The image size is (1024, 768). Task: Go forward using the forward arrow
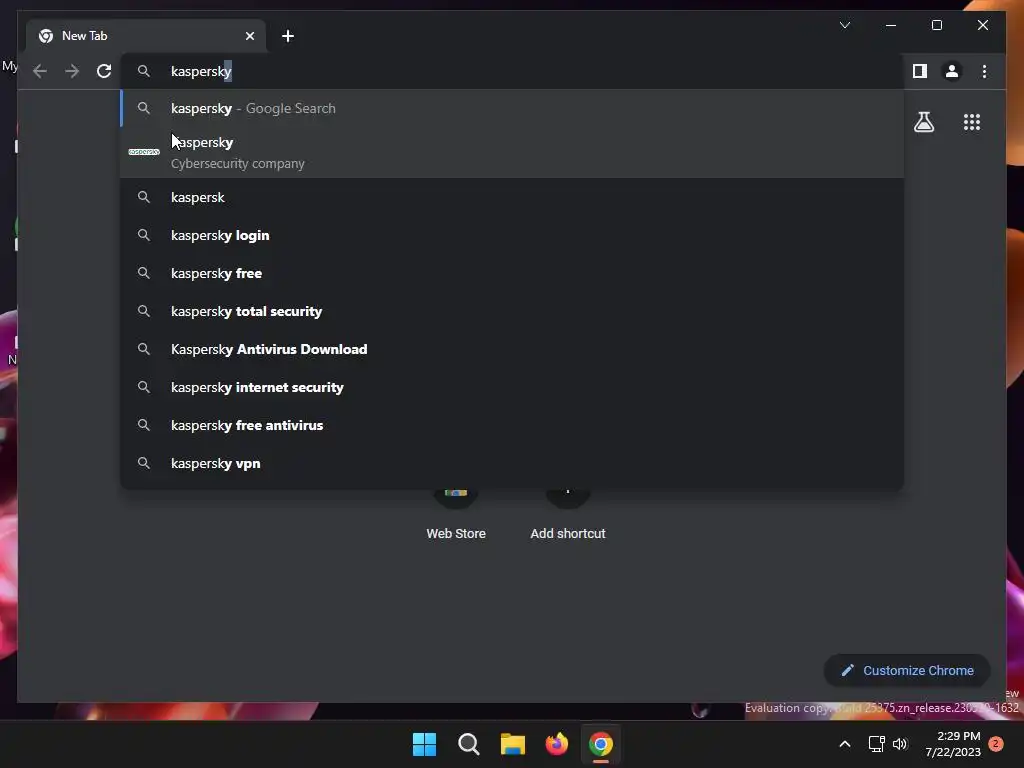(72, 71)
